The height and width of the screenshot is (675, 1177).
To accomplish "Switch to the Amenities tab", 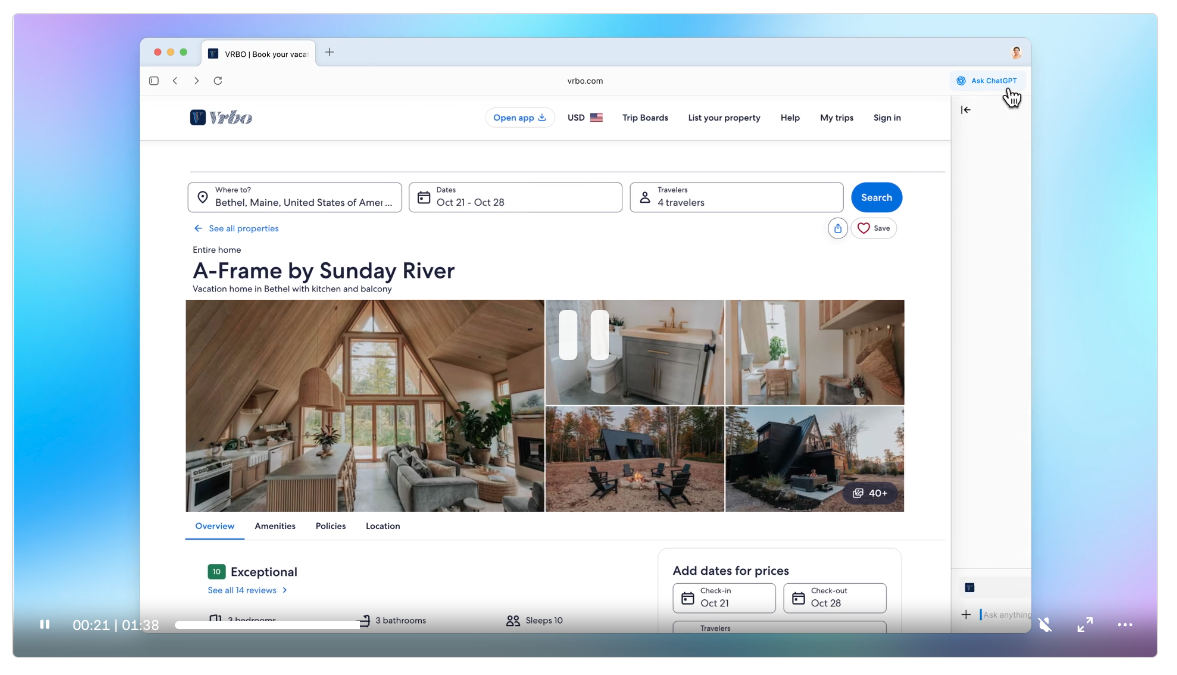I will coord(275,526).
